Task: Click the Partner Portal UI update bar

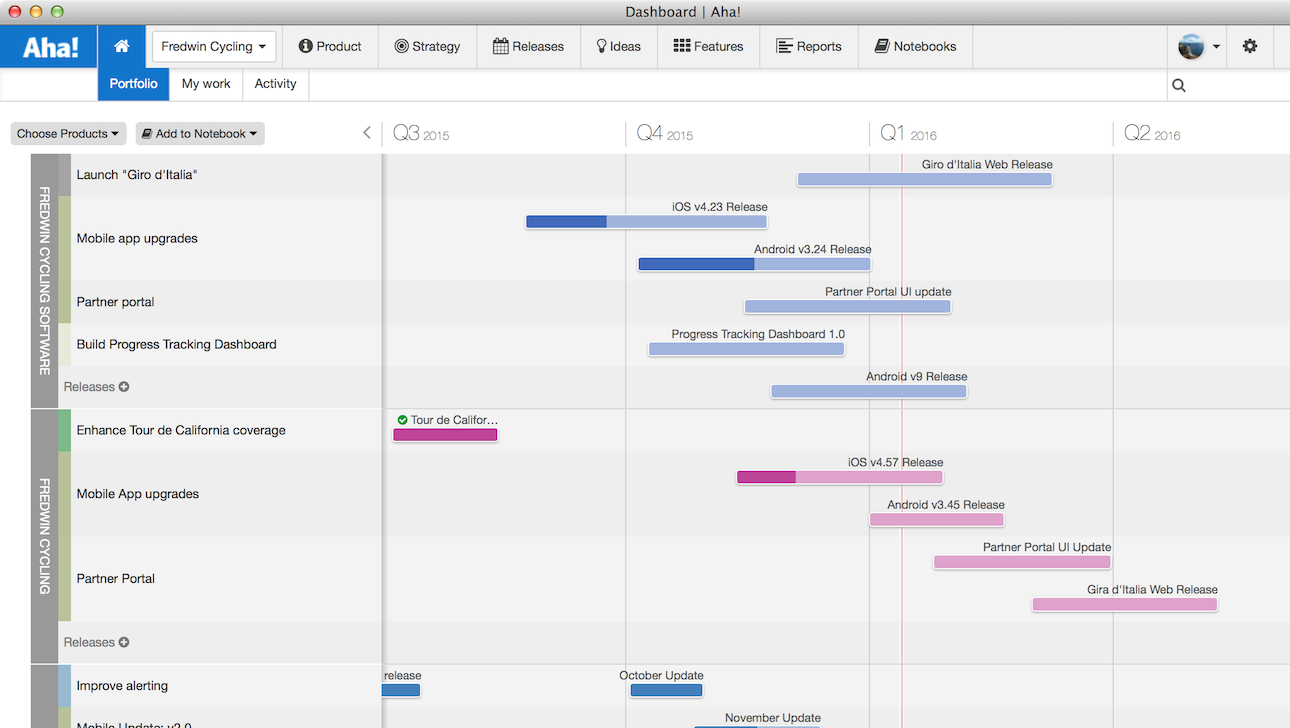Action: (x=847, y=307)
